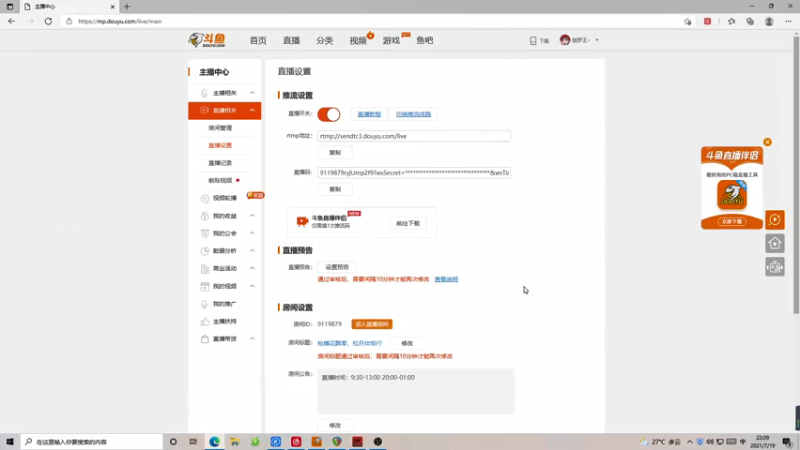The image size is (800, 450).
Task: Click the Douyu logo in header
Action: tap(207, 40)
